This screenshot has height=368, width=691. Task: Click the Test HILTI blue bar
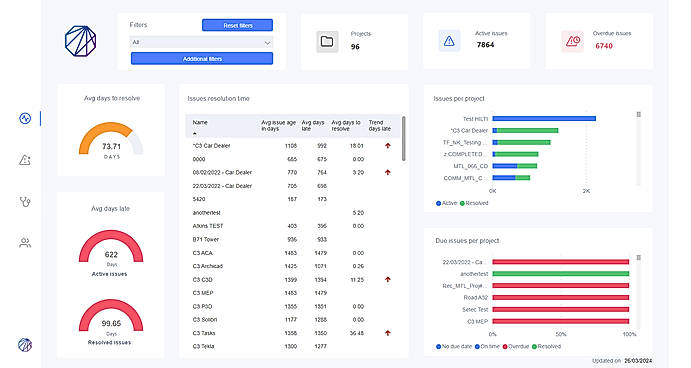pos(544,119)
